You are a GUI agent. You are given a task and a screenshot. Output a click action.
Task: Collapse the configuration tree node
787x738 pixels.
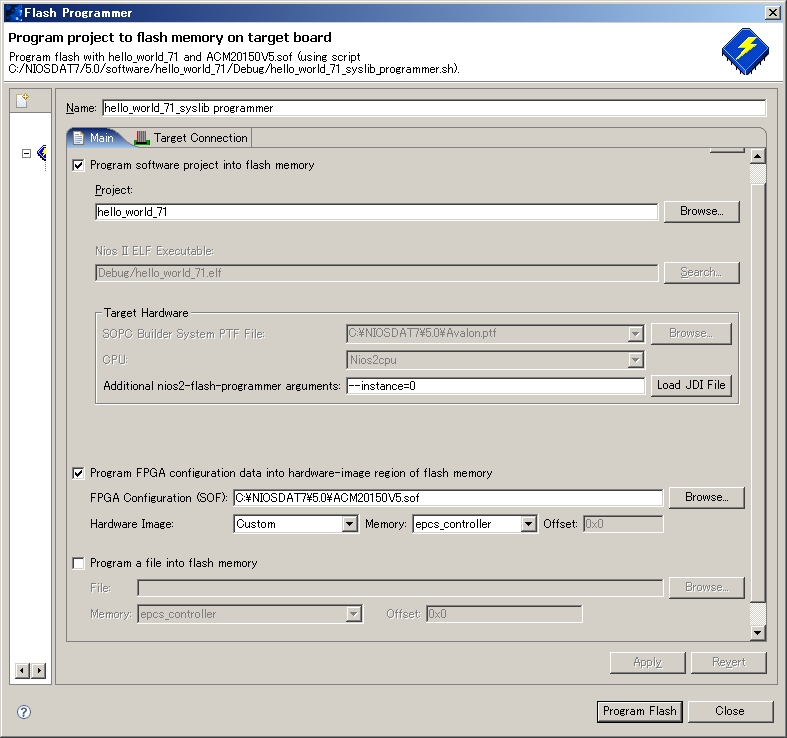click(26, 153)
